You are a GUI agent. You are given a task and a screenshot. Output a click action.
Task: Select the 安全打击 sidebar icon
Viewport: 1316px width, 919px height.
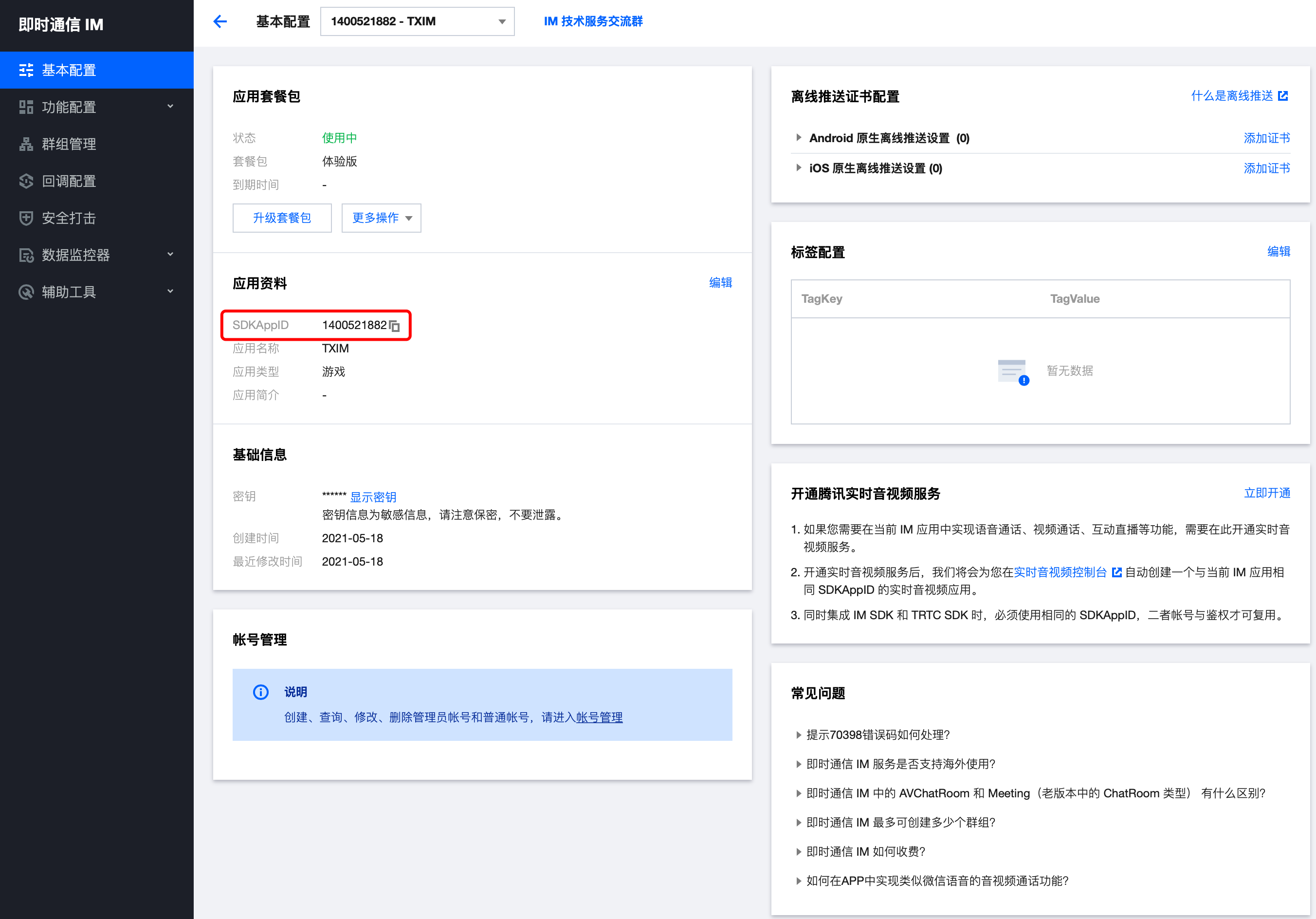point(26,218)
